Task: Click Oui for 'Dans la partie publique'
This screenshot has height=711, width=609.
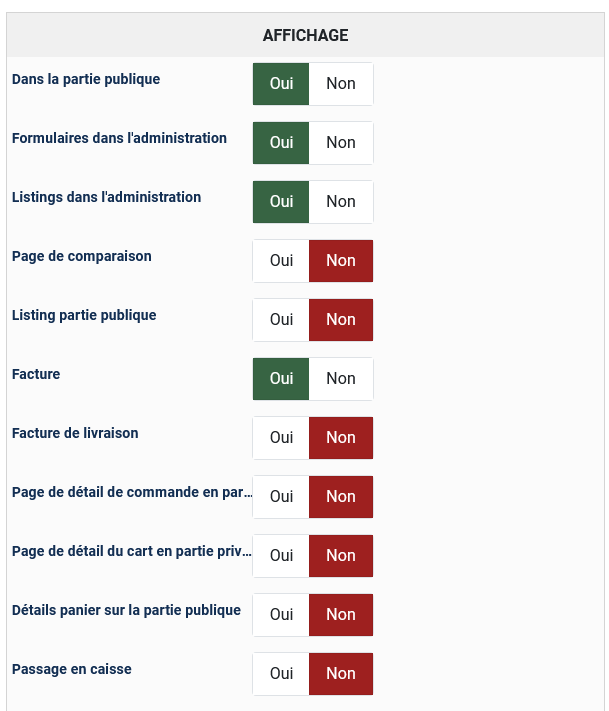Action: click(281, 84)
